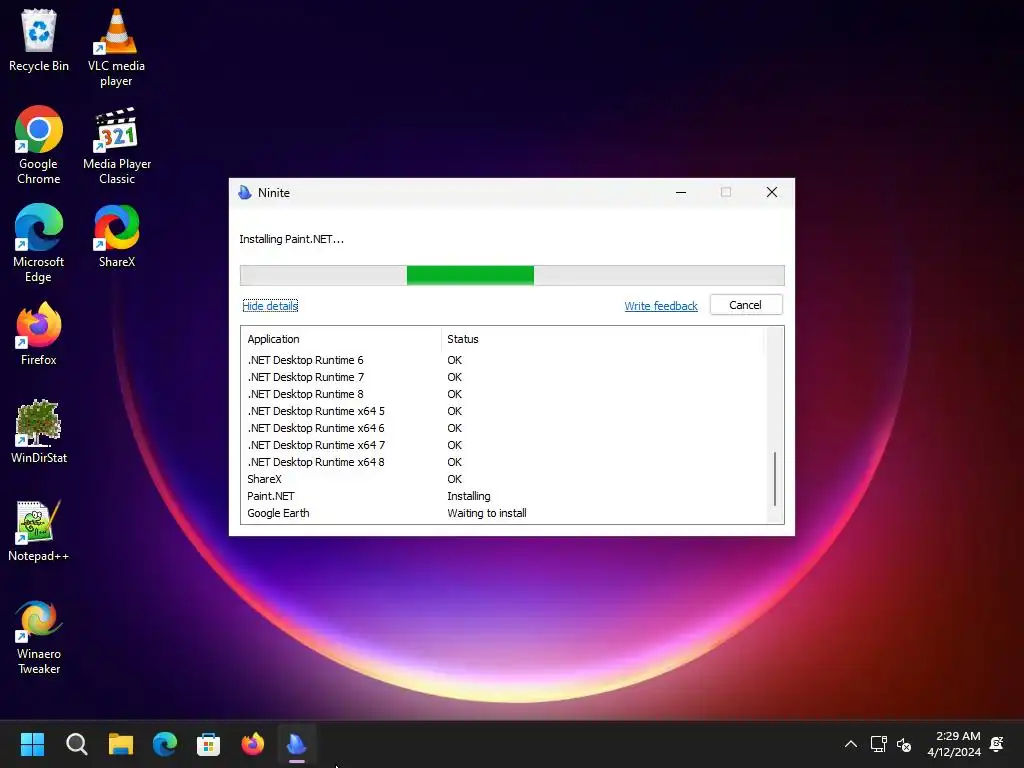
Task: Click the green installation progress bar
Action: click(470, 276)
